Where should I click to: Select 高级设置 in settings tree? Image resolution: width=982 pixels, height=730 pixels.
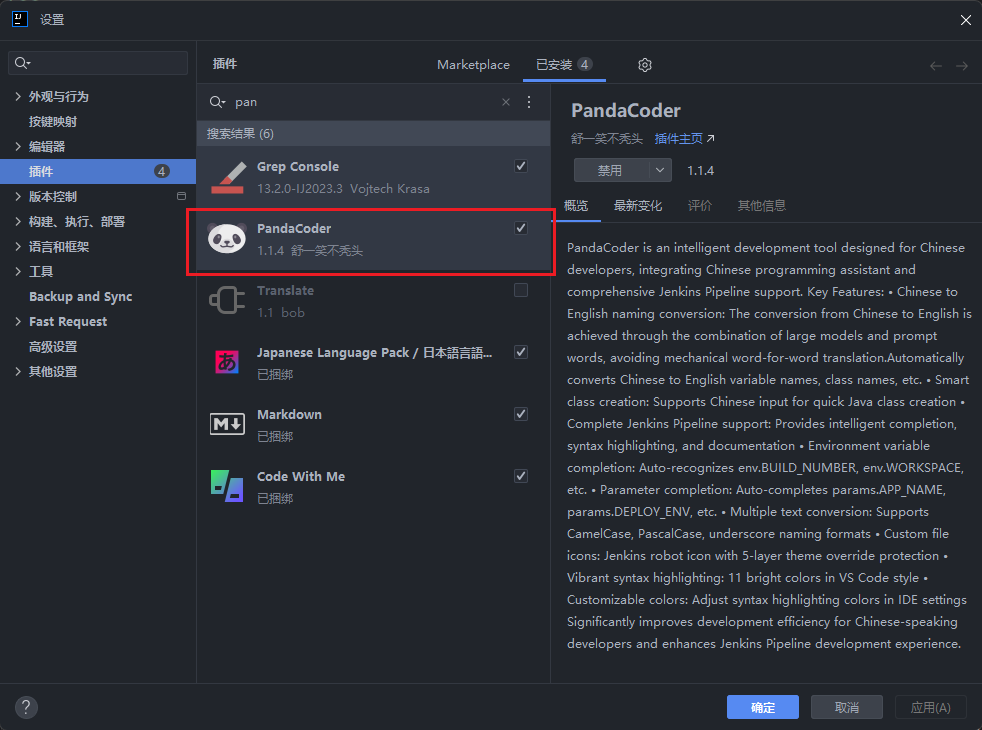[x=53, y=347]
